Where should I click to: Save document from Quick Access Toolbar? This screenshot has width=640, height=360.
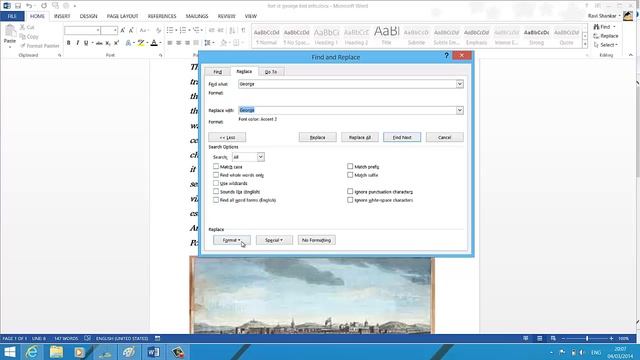click(x=18, y=6)
